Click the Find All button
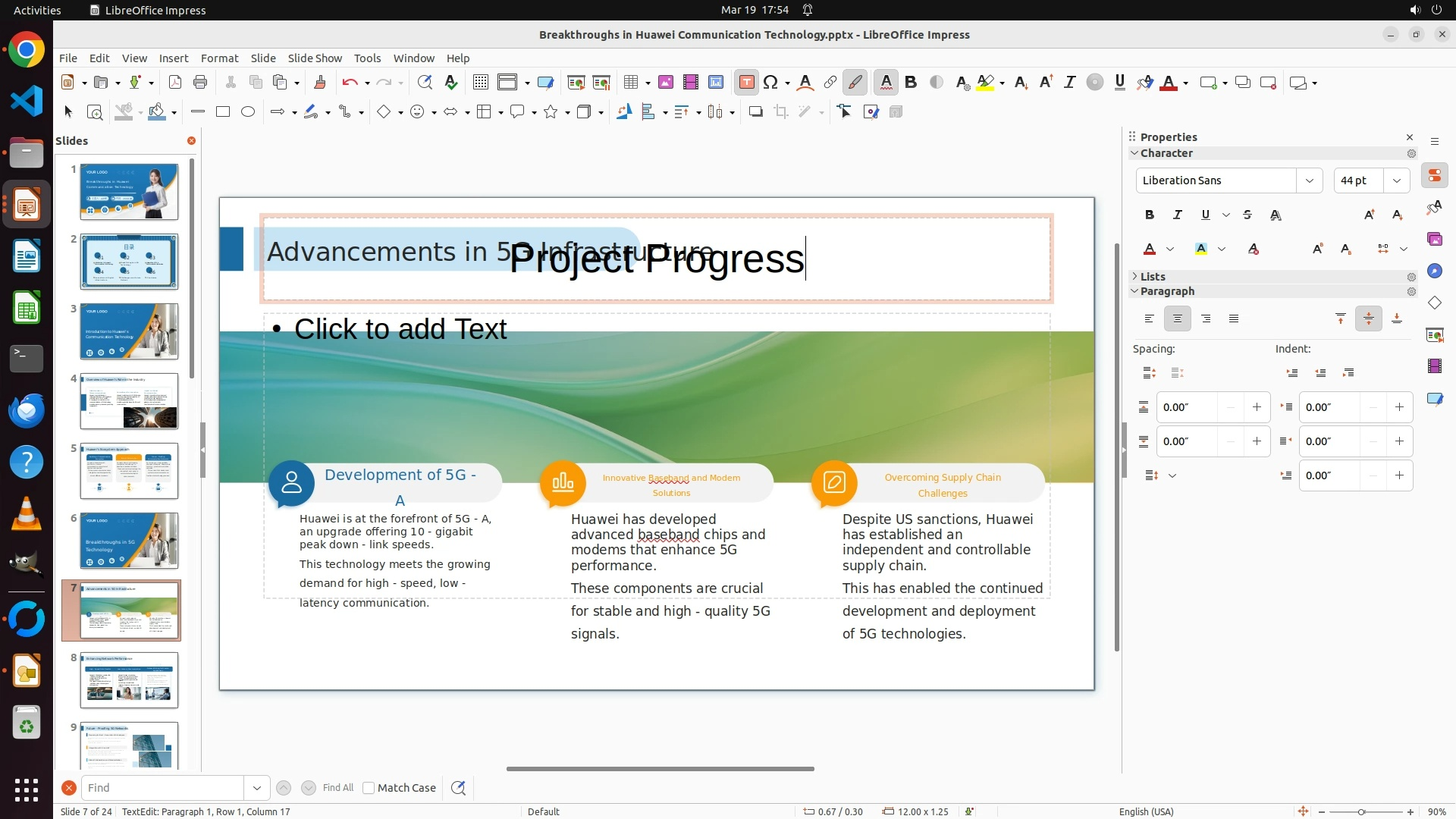This screenshot has height=819, width=1456. [x=338, y=788]
